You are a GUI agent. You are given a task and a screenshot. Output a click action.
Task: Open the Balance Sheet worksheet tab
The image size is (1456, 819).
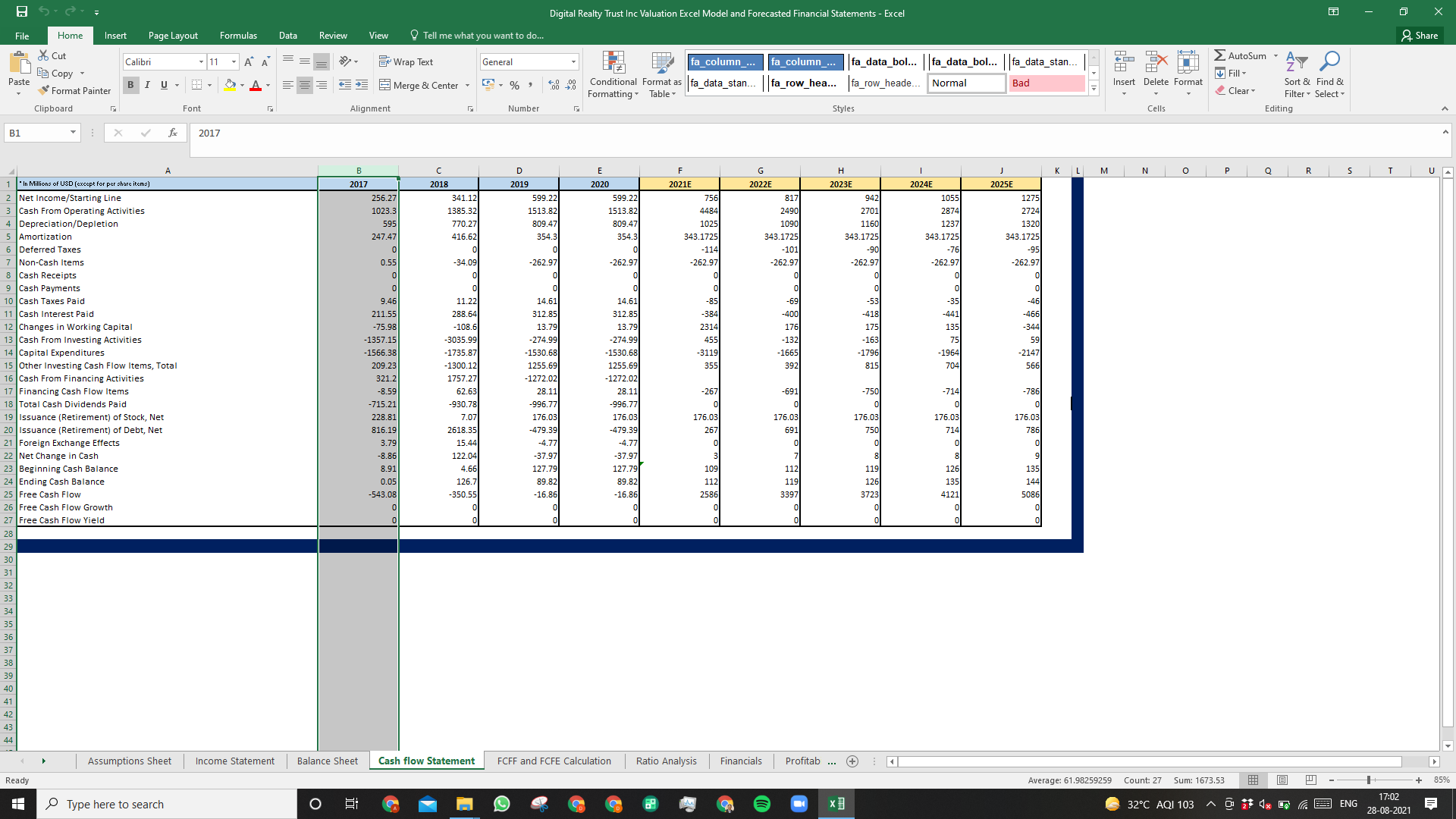328,761
